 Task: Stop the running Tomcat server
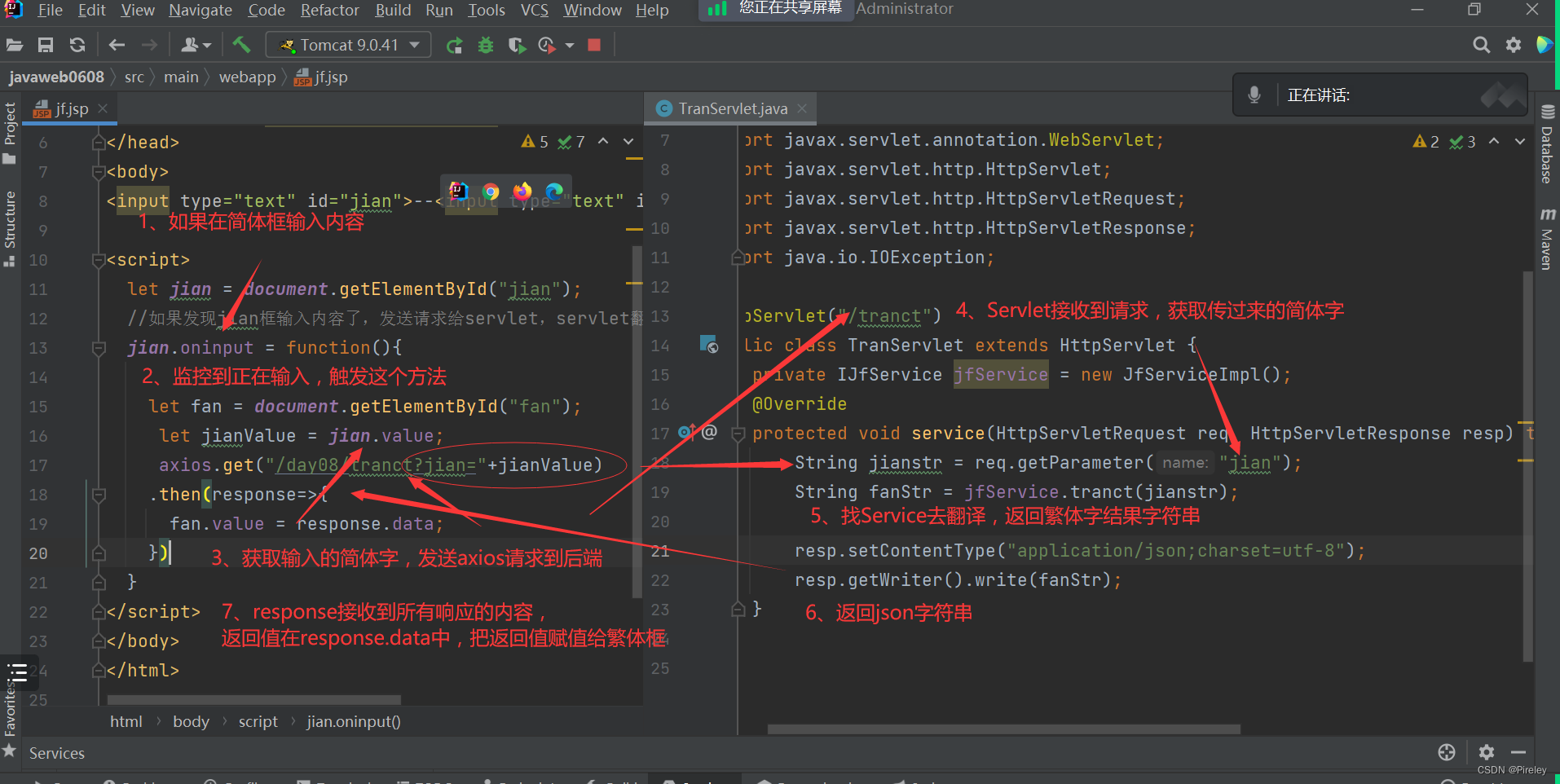594,46
